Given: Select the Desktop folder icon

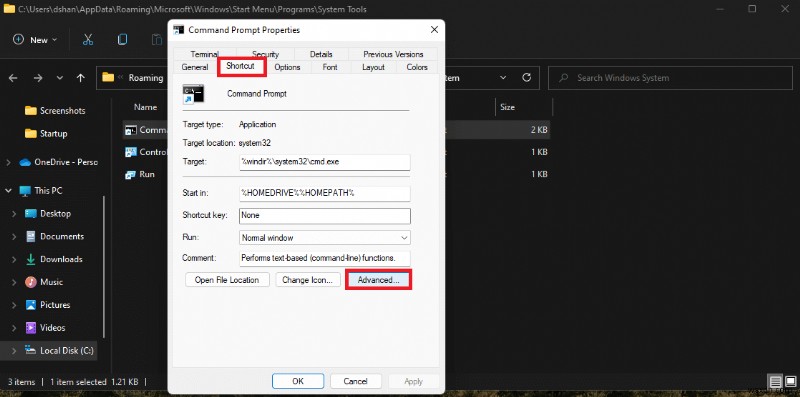Looking at the screenshot, I should [x=31, y=214].
